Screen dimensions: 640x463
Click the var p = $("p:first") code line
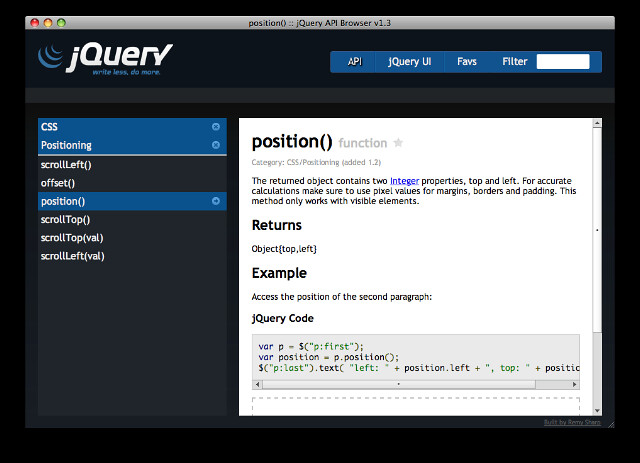click(x=311, y=347)
